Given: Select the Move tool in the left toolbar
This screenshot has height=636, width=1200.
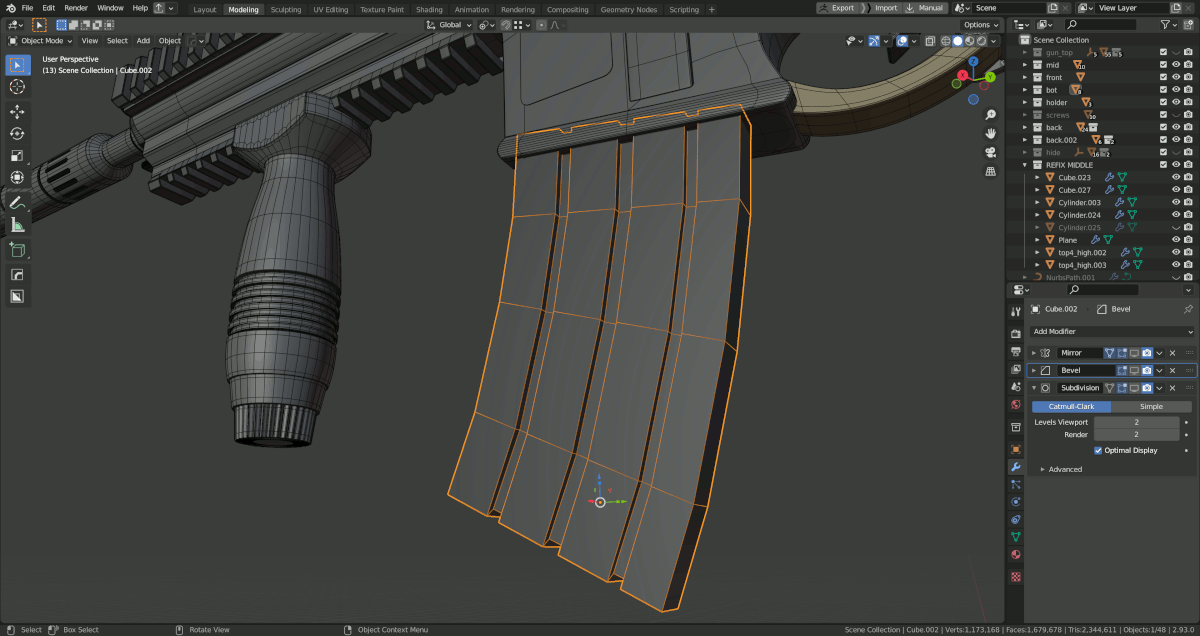Looking at the screenshot, I should pos(17,111).
